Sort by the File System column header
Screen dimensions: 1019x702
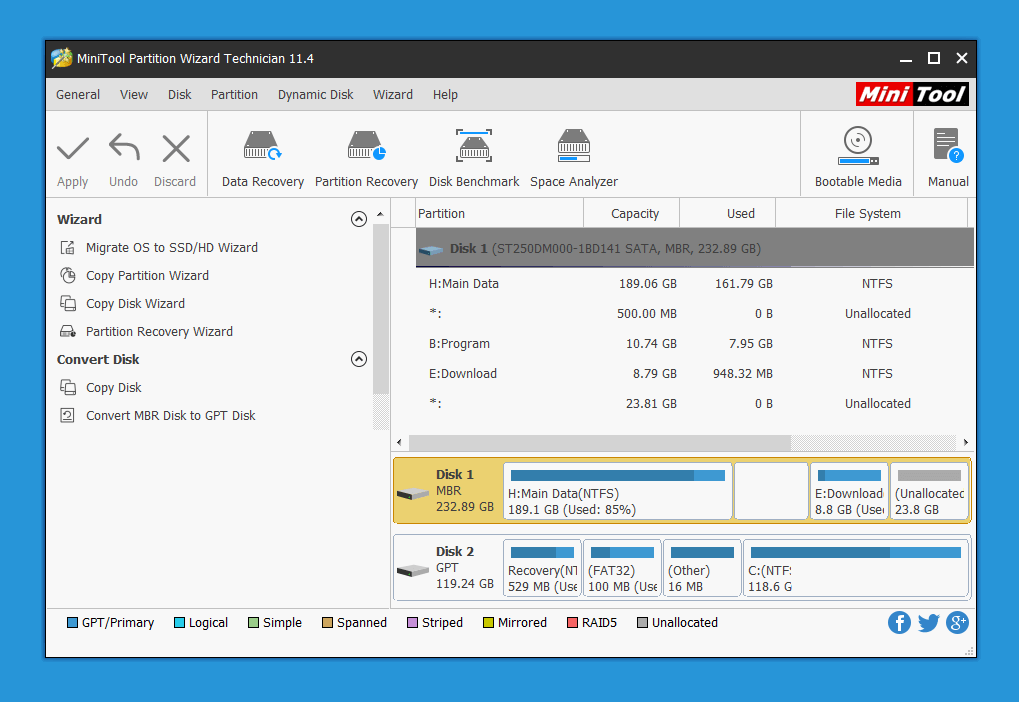click(871, 213)
